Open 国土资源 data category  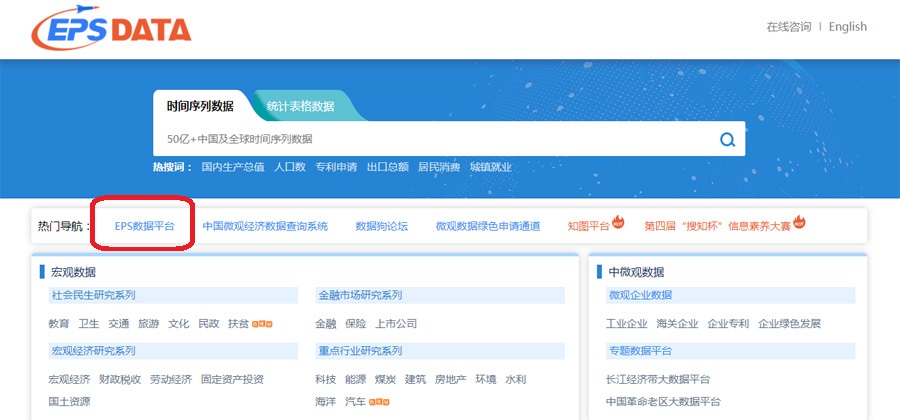point(69,402)
